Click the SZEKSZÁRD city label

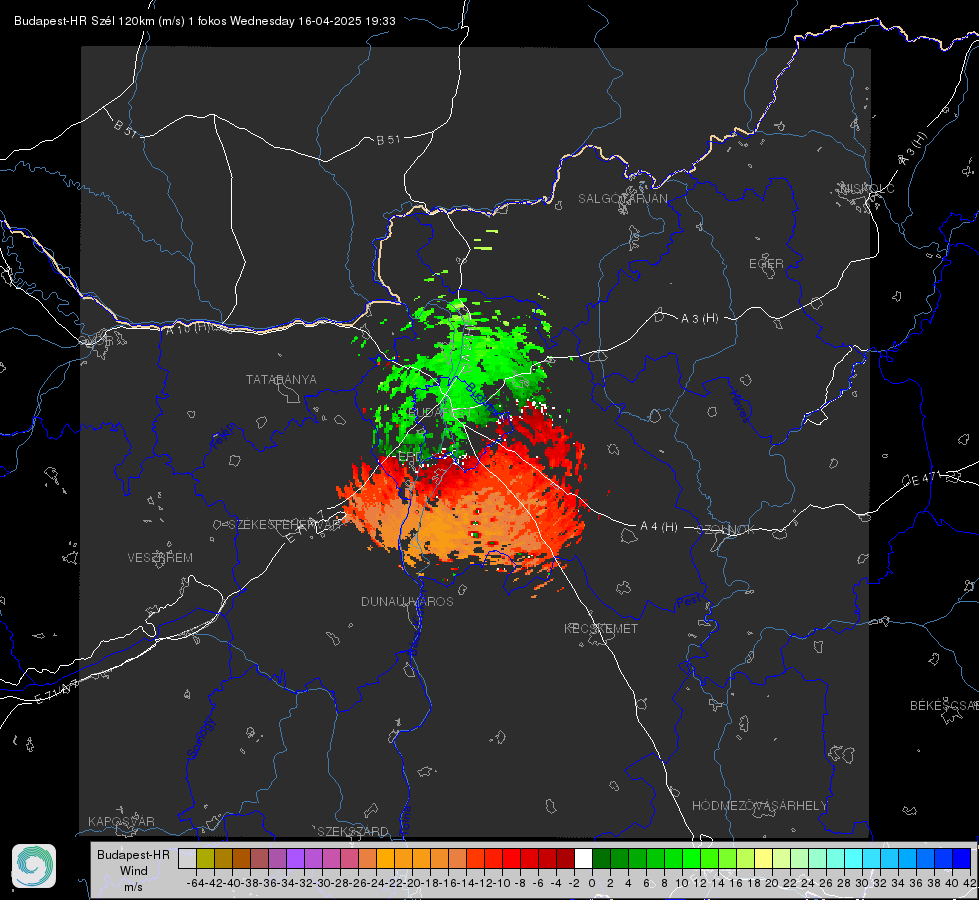(353, 831)
